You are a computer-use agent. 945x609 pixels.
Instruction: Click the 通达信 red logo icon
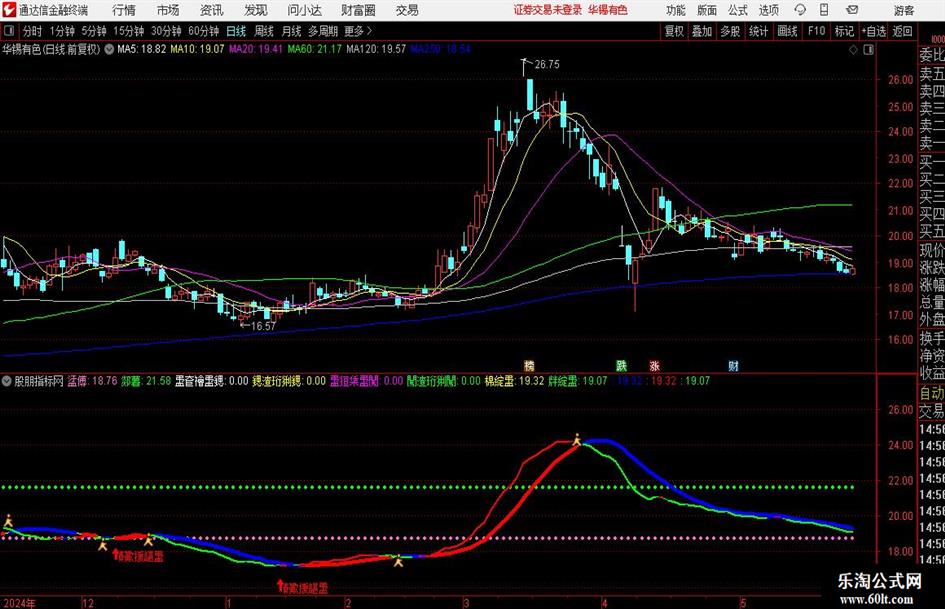pos(9,10)
